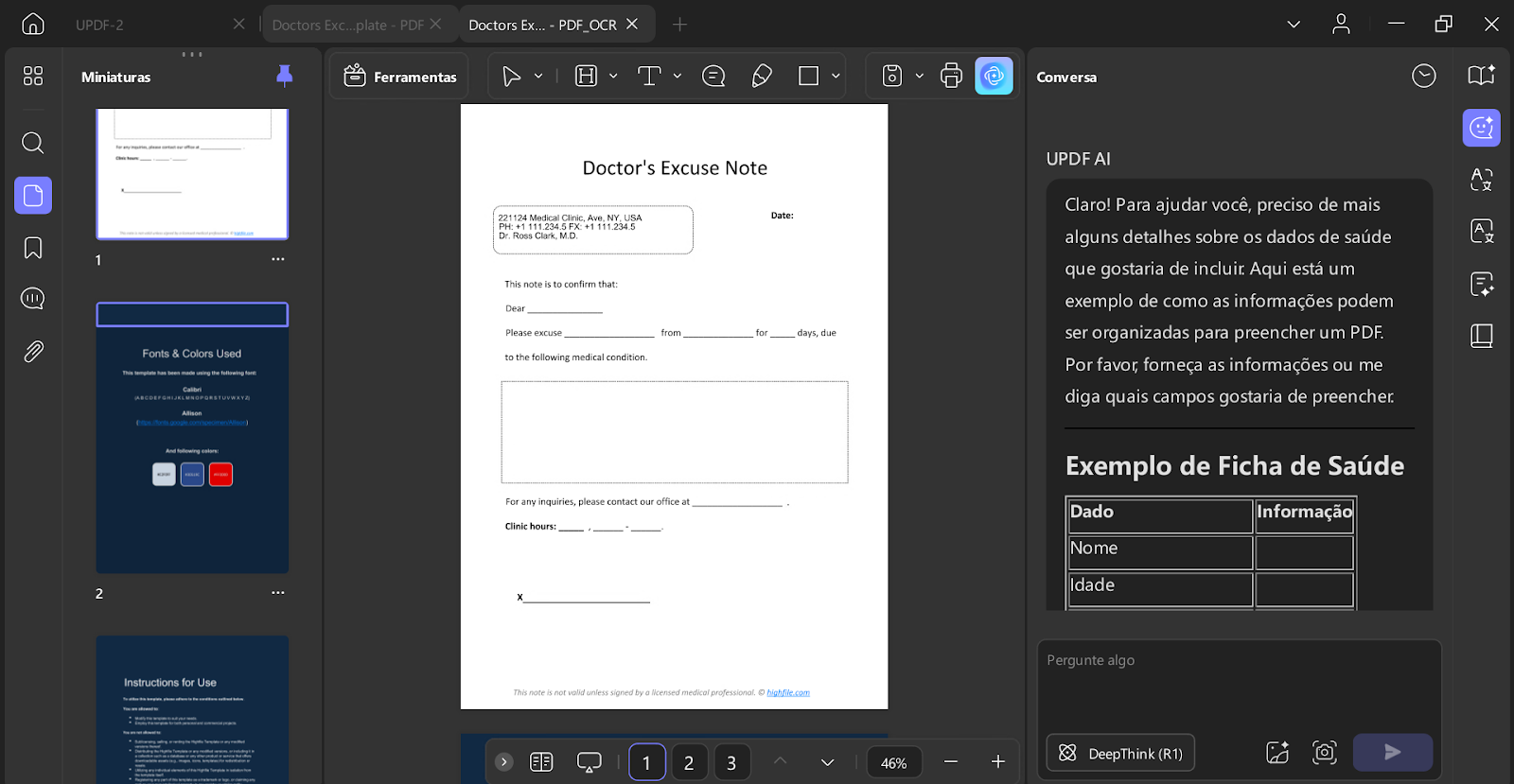
Task: Select the page thumbnails sidebar icon
Action: pos(33,196)
